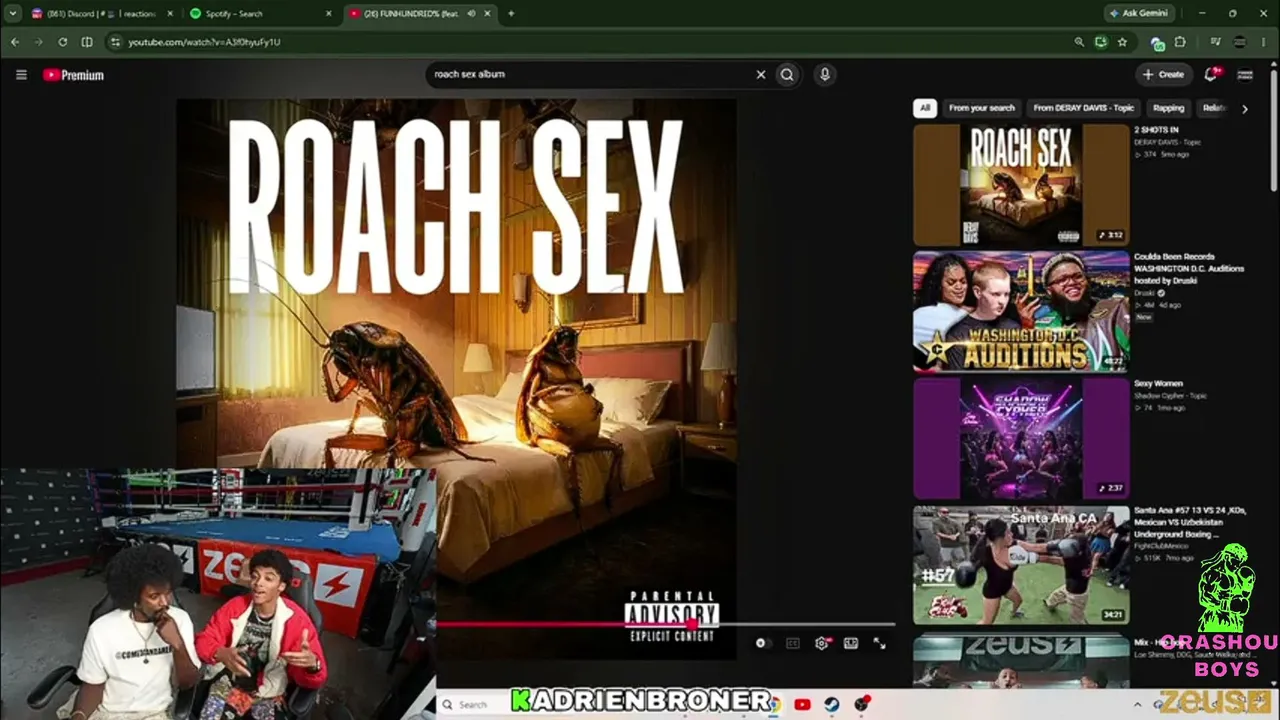Toggle the autoplay switch in the player
This screenshot has height=720, width=1280.
coord(762,643)
